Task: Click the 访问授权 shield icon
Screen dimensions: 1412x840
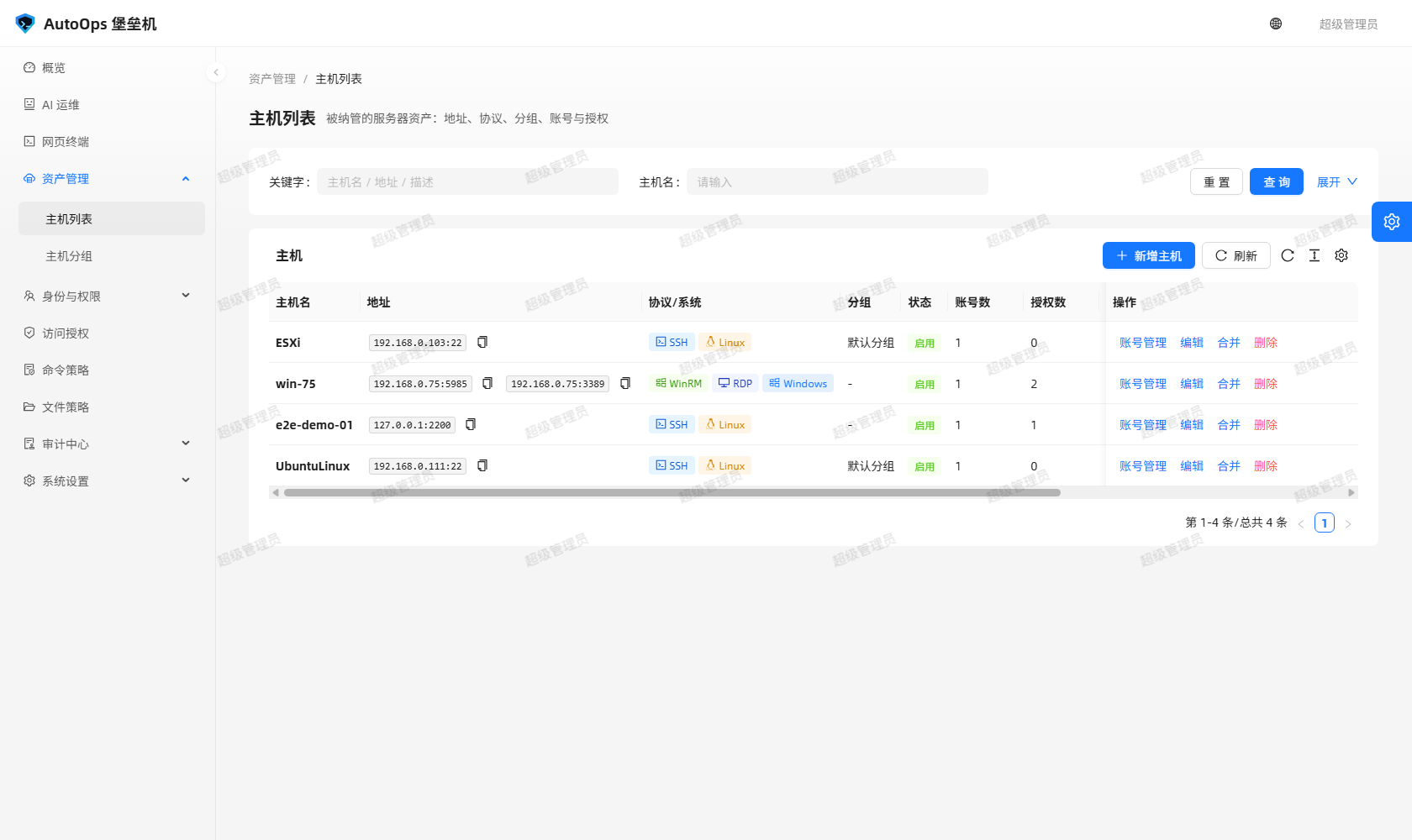Action: pyautogui.click(x=29, y=333)
